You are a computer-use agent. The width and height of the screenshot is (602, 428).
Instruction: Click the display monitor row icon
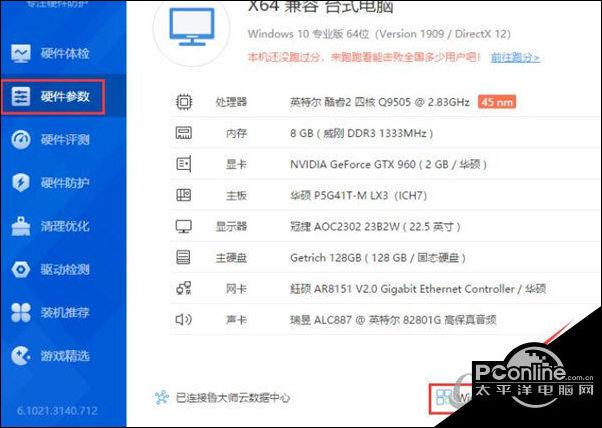184,226
